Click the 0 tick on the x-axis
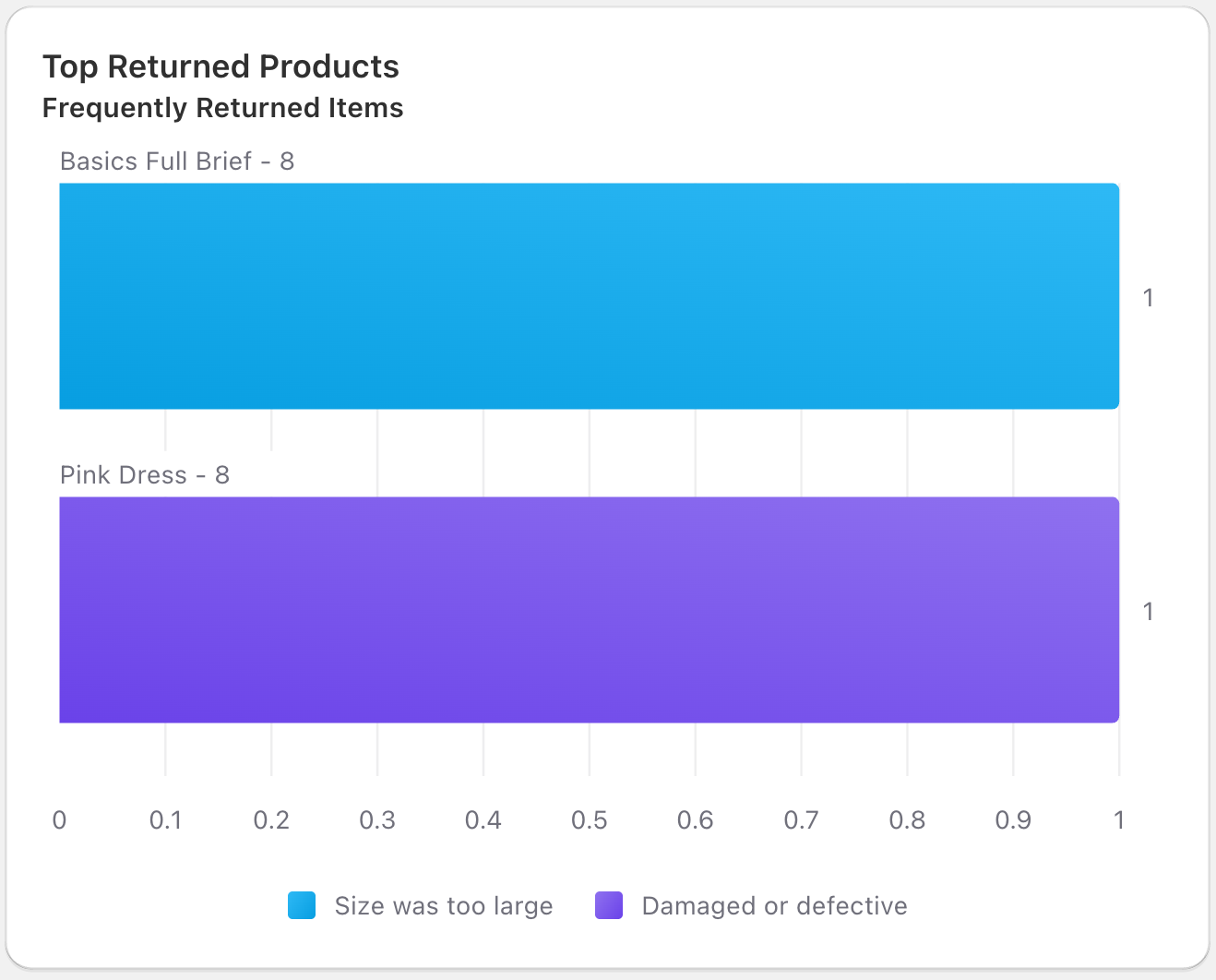 (x=60, y=820)
